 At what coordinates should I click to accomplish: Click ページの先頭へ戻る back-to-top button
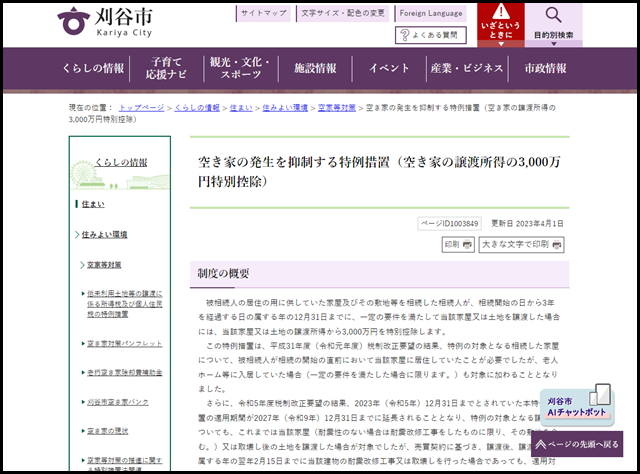[581, 443]
